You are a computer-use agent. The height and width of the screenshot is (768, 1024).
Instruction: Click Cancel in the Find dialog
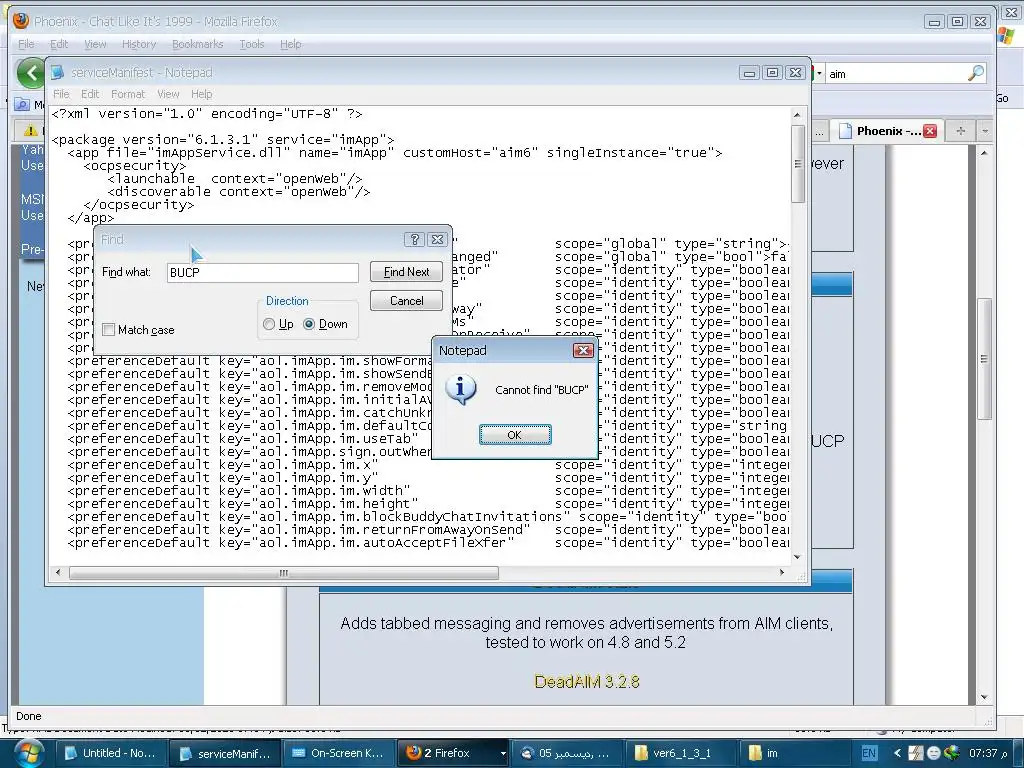(406, 300)
